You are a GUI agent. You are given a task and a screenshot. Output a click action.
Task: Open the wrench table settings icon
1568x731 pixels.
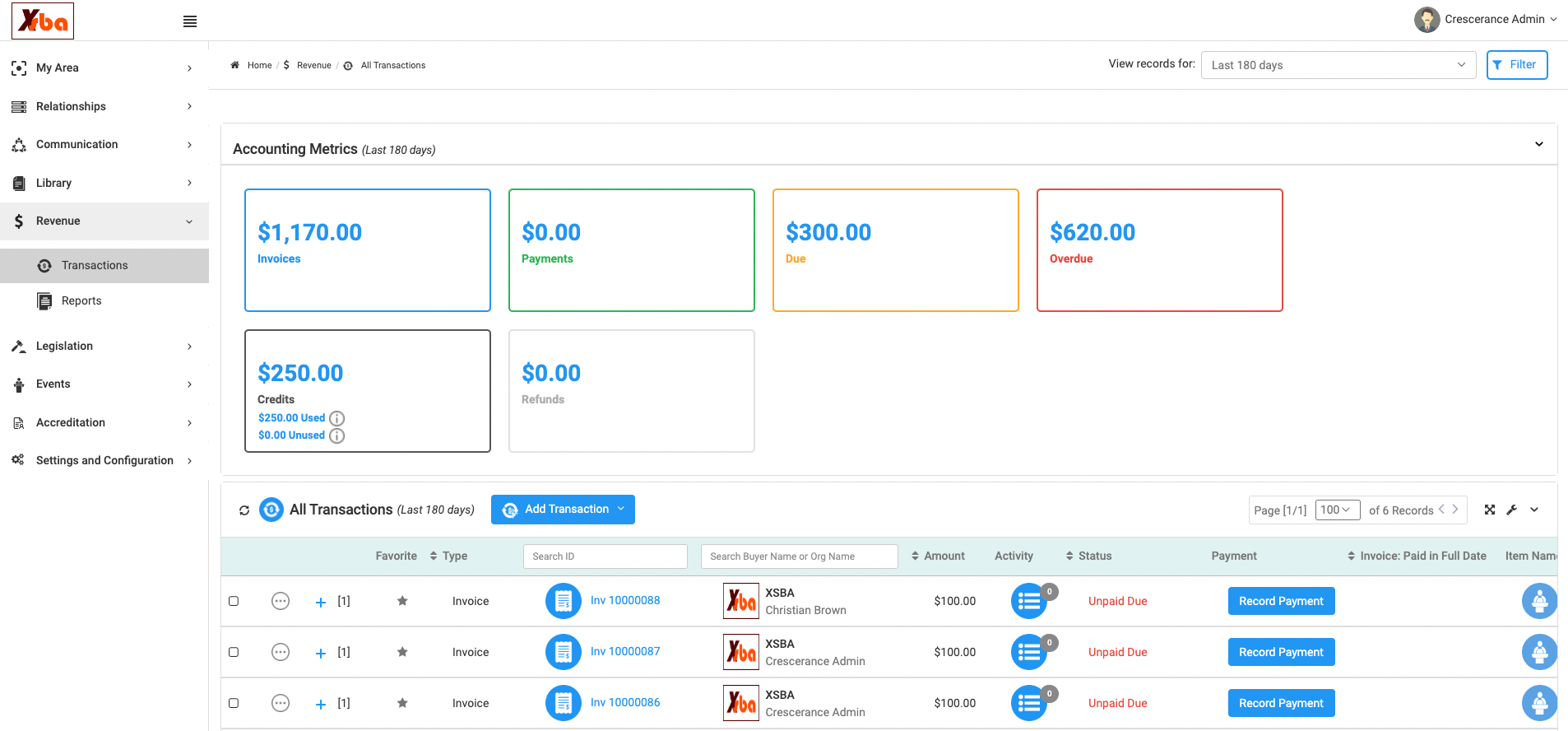(x=1512, y=510)
